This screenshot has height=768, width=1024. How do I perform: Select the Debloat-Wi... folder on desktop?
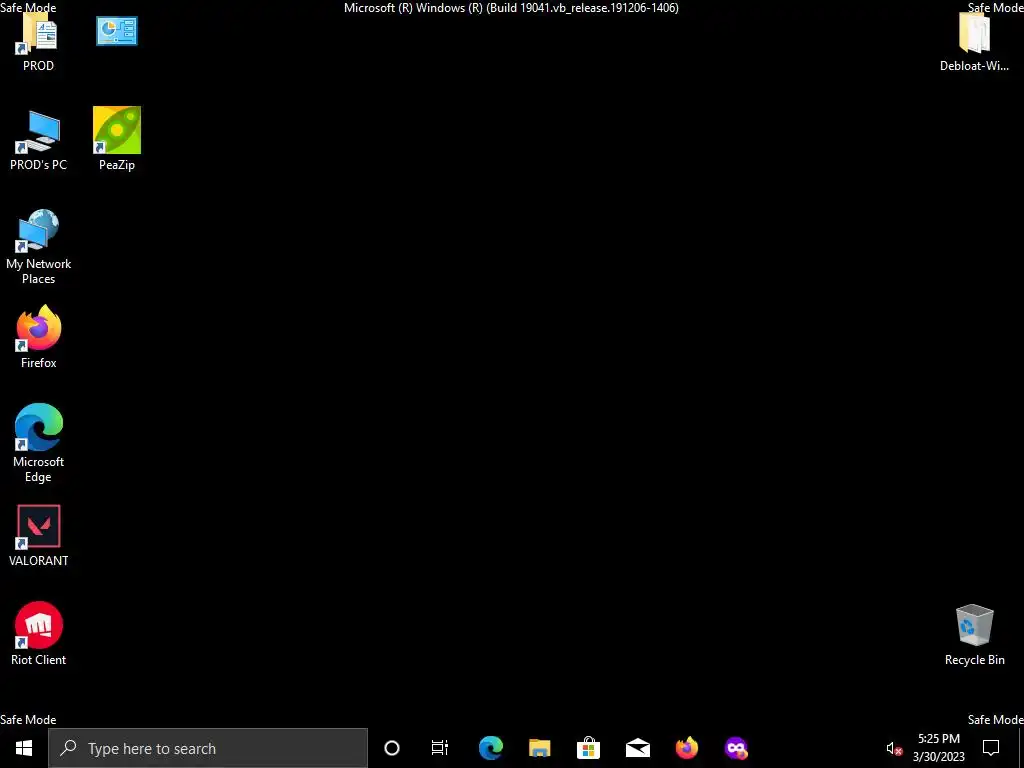tap(974, 42)
